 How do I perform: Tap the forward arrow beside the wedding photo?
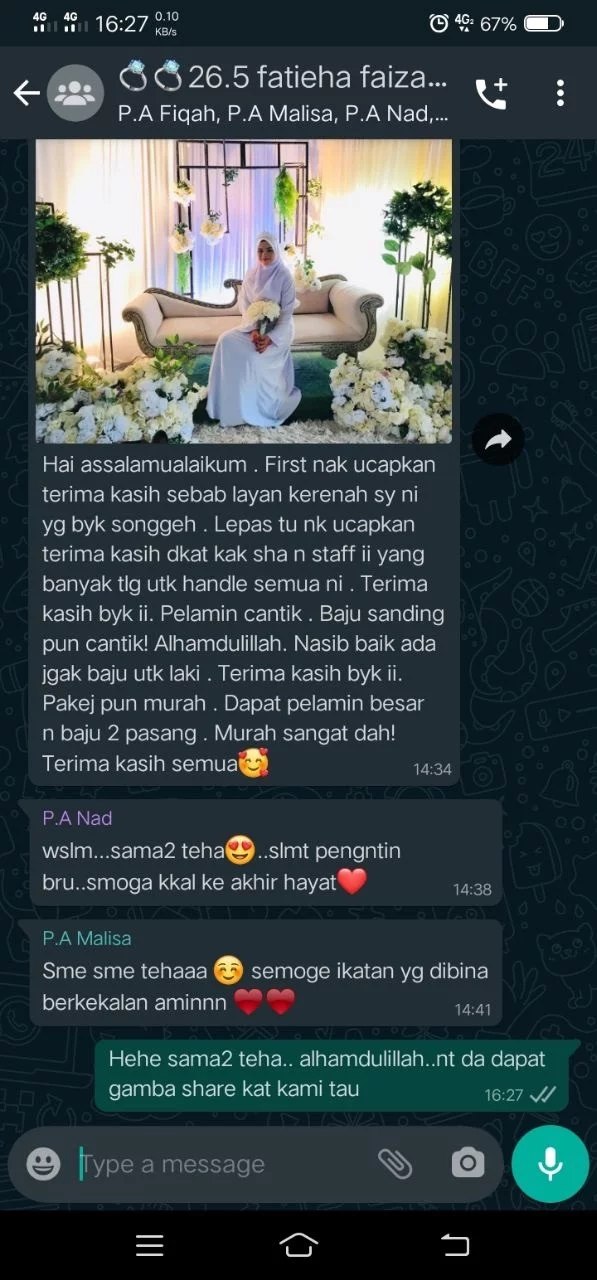(498, 439)
